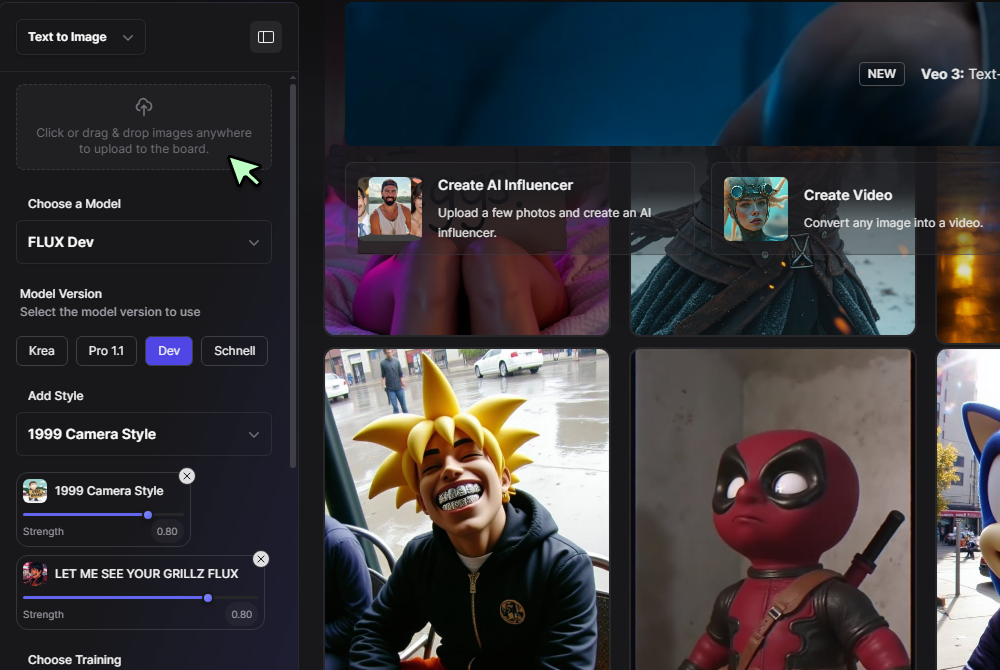Select the Dev model version

click(169, 351)
